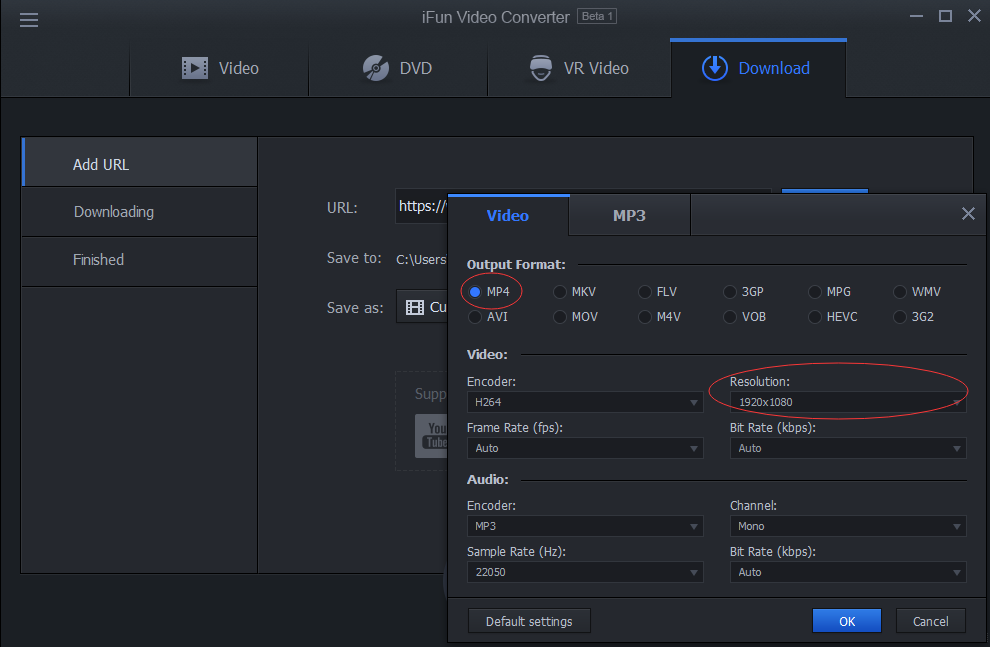The image size is (990, 647).
Task: Select the M4V output format
Action: (x=645, y=317)
